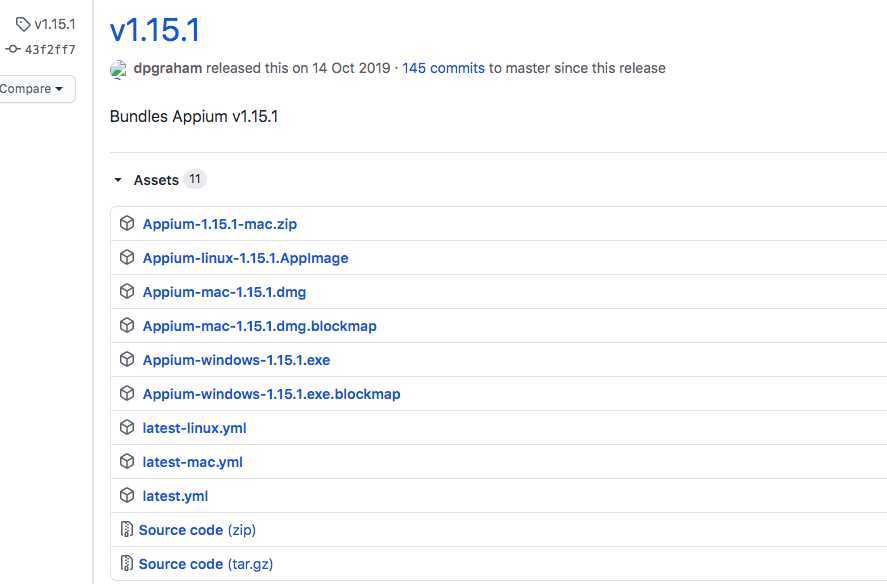887x584 pixels.
Task: Click the package icon for Appium-linux-1.15.1.AppImage
Action: point(127,257)
